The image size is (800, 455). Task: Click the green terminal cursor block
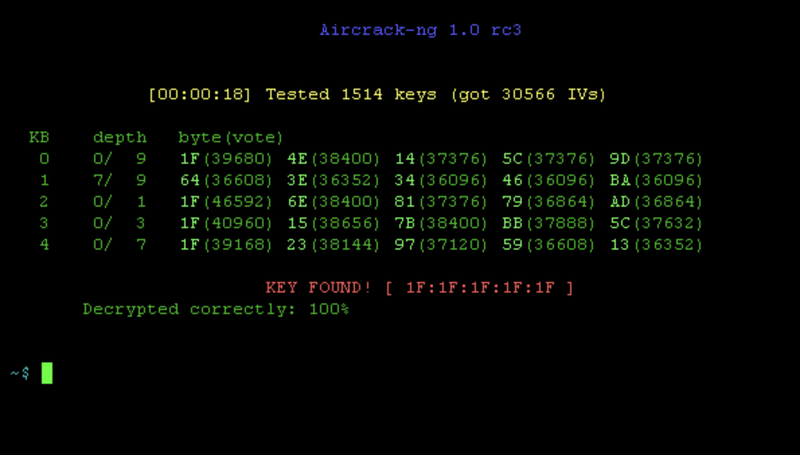coord(46,373)
